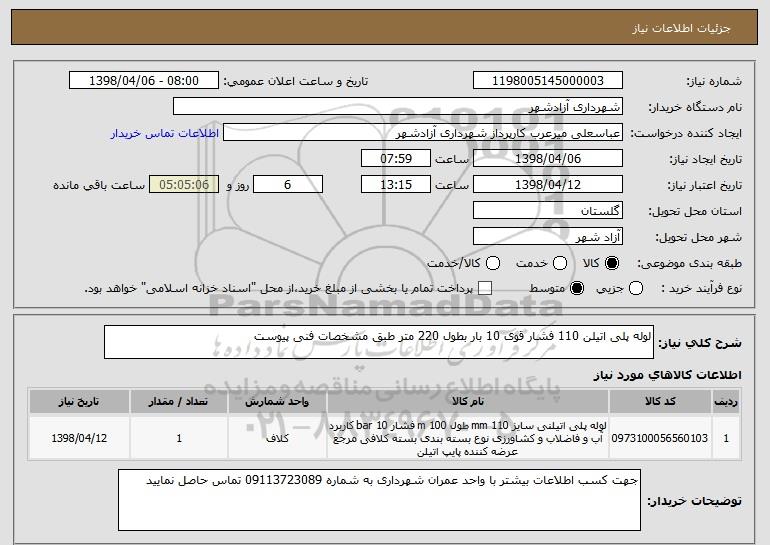
Task: Click the شماره نیاز field 1198005145000003
Action: click(x=548, y=81)
